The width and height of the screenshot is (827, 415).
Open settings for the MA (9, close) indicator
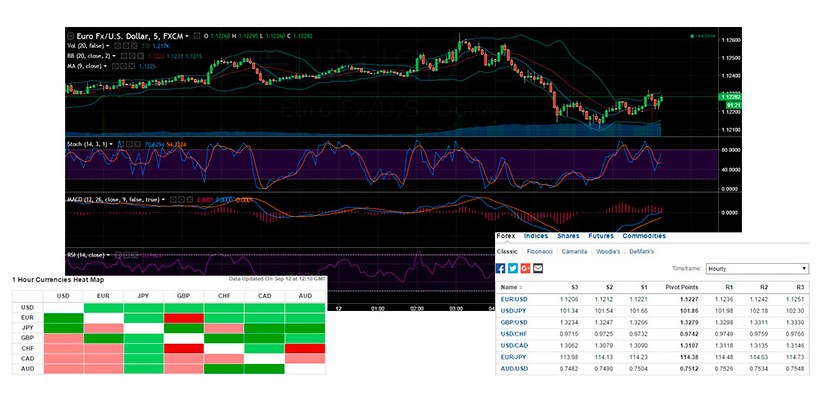pos(123,66)
